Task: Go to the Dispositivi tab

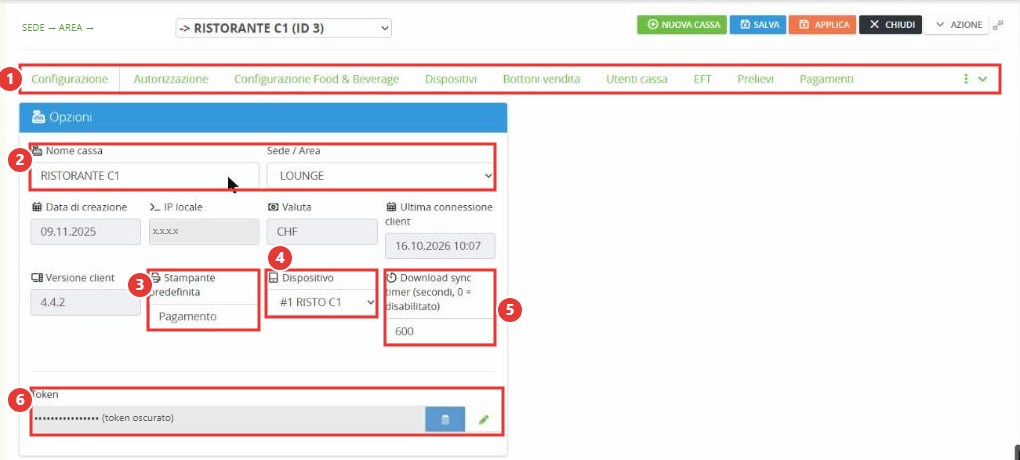Action: coord(451,79)
